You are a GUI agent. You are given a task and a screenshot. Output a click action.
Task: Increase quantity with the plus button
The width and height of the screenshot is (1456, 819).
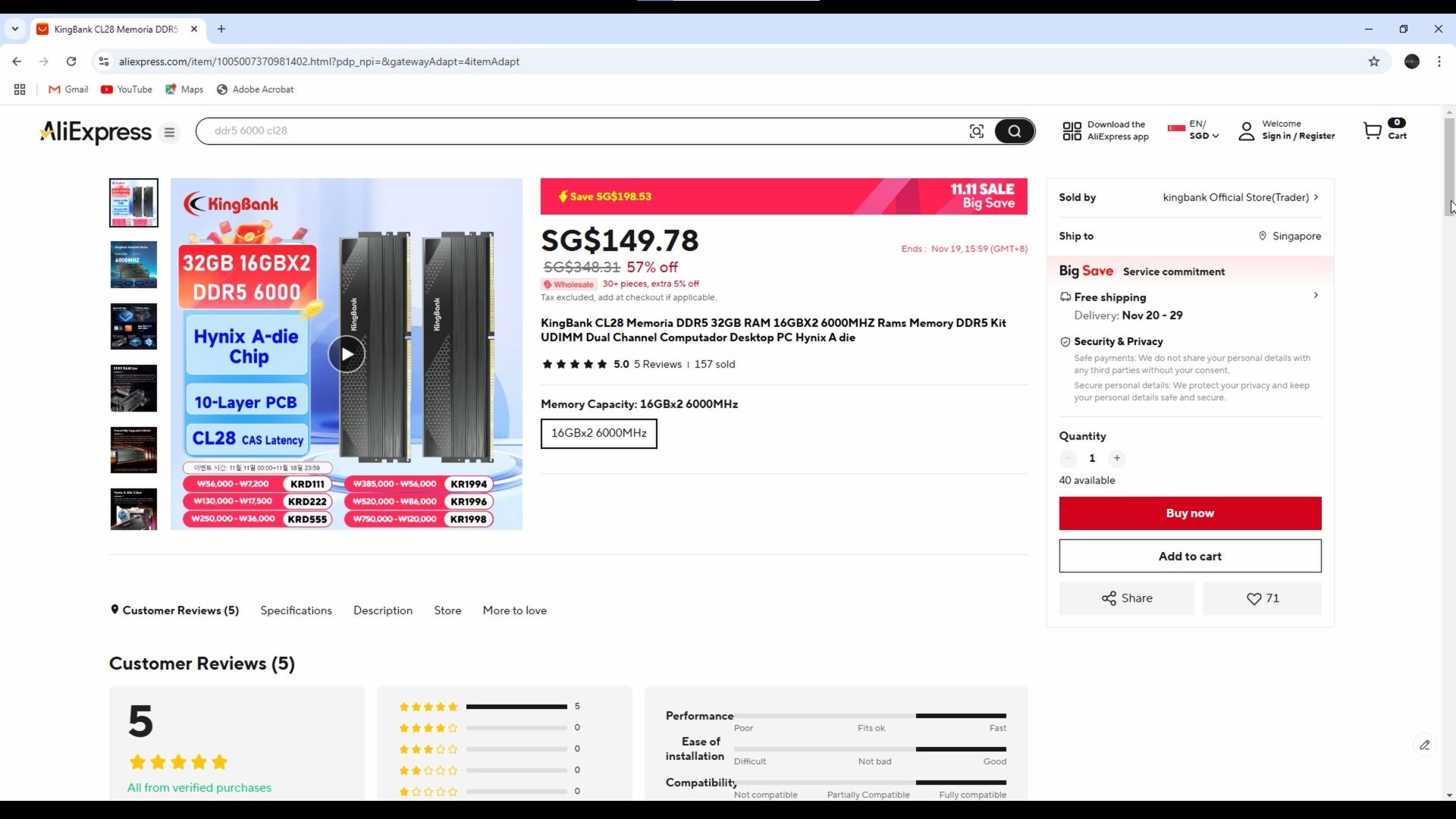tap(1117, 458)
